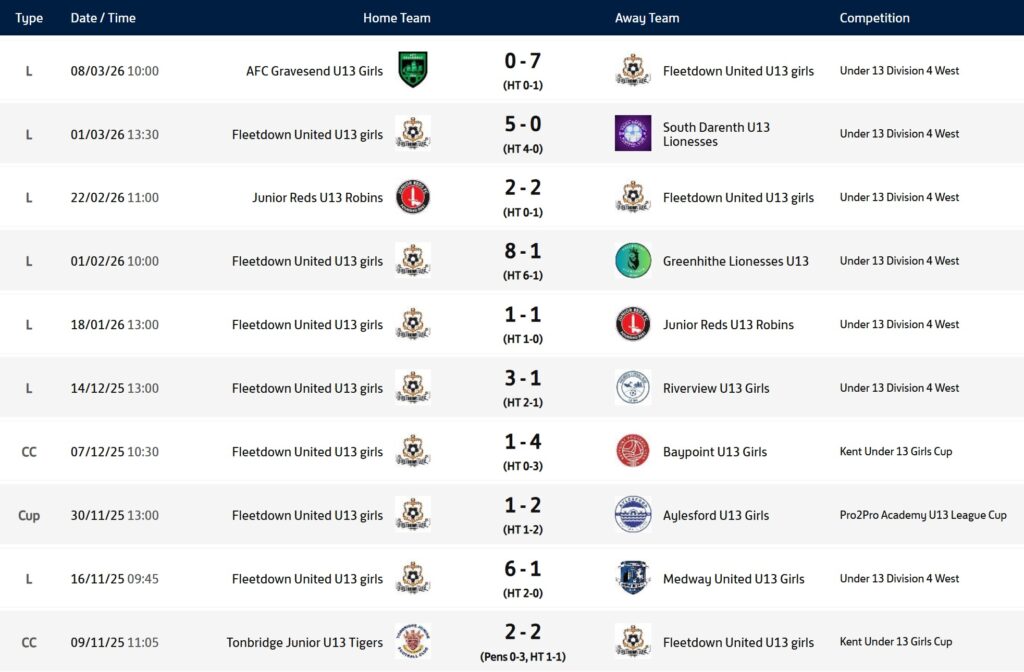Click the Baypoint U13 Girls red badge
This screenshot has width=1024, height=672.
tap(632, 452)
